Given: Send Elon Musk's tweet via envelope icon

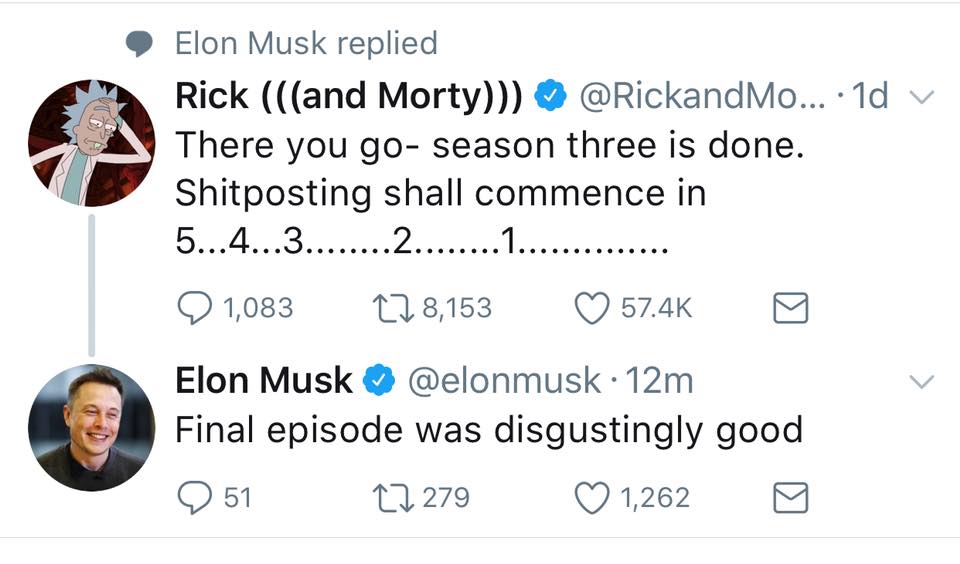Looking at the screenshot, I should click(x=790, y=497).
